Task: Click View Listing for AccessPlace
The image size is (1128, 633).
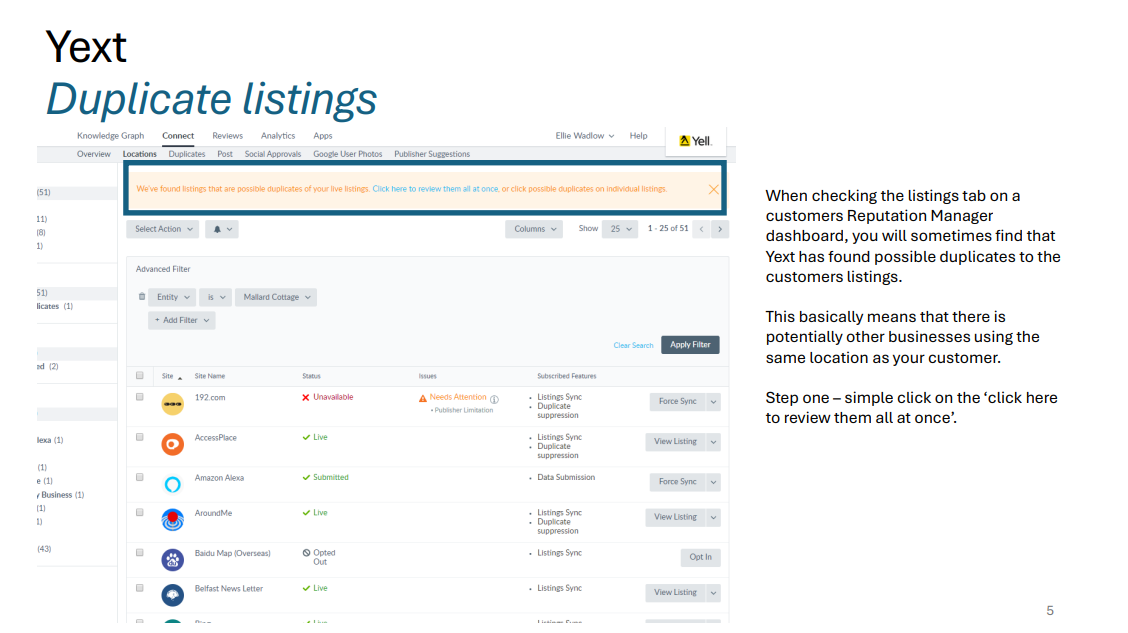Action: [676, 442]
